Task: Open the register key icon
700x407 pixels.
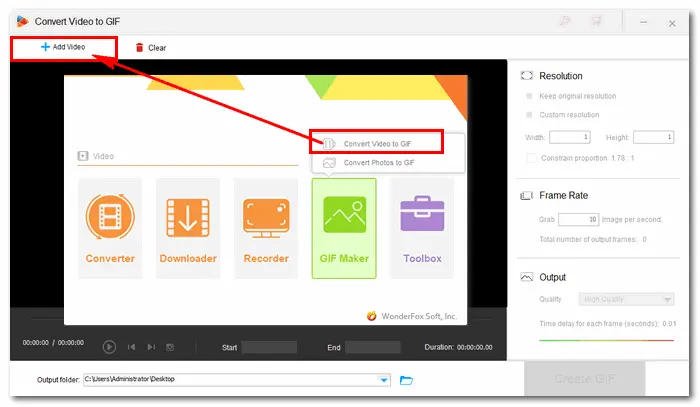Action: 565,21
